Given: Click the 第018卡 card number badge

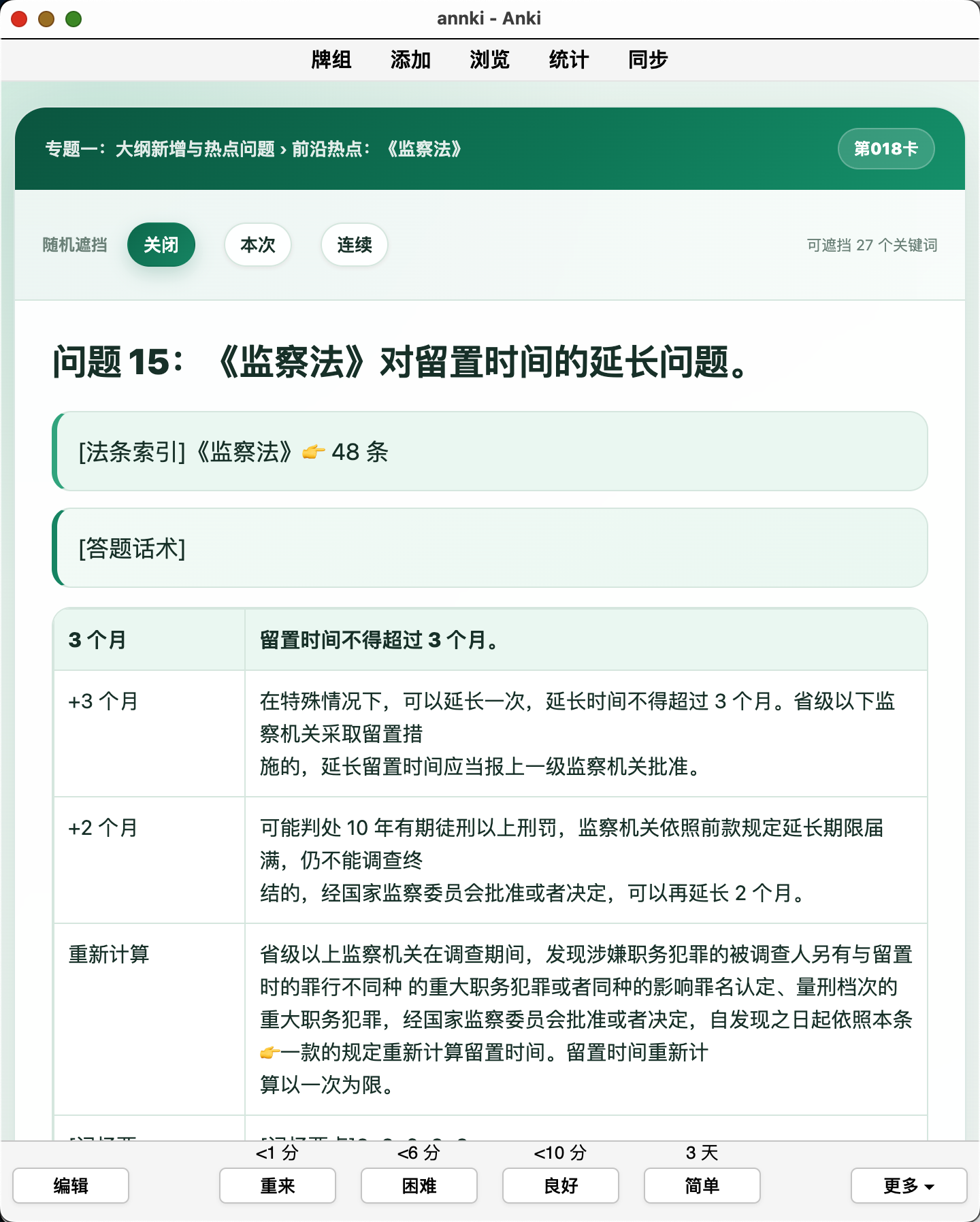Looking at the screenshot, I should pos(886,148).
